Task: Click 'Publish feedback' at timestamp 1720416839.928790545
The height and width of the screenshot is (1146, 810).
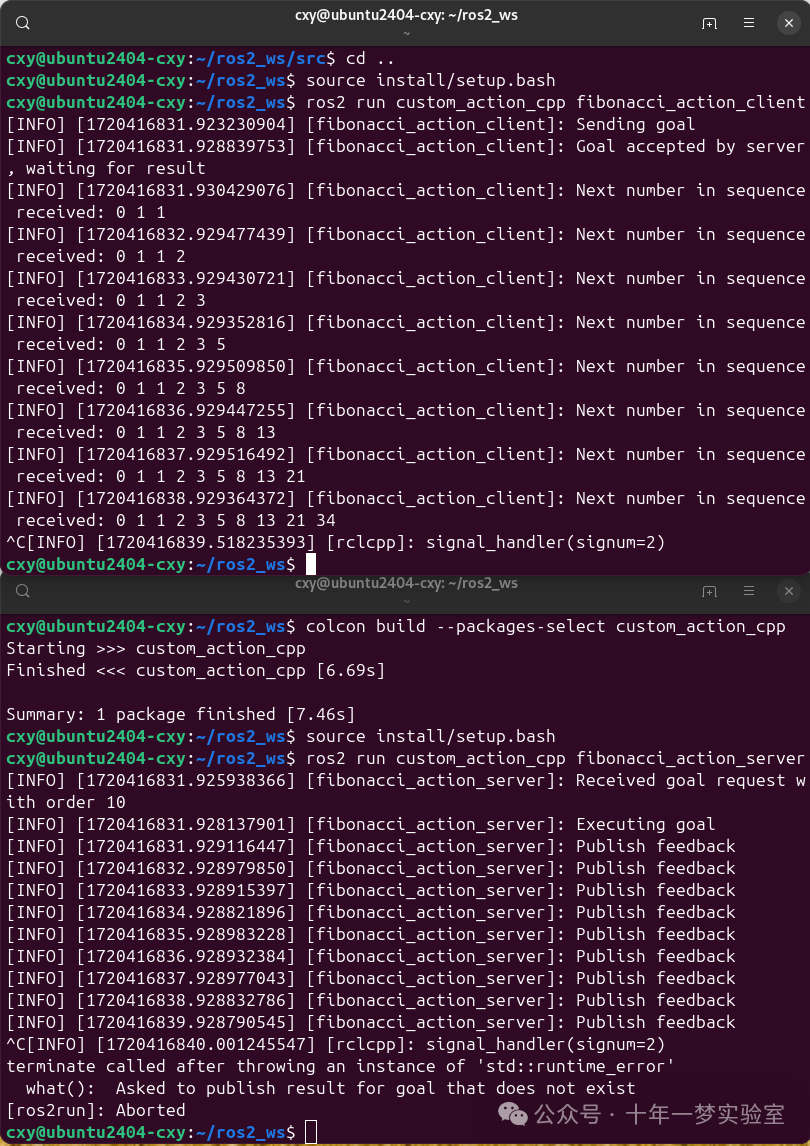Action: (656, 1022)
